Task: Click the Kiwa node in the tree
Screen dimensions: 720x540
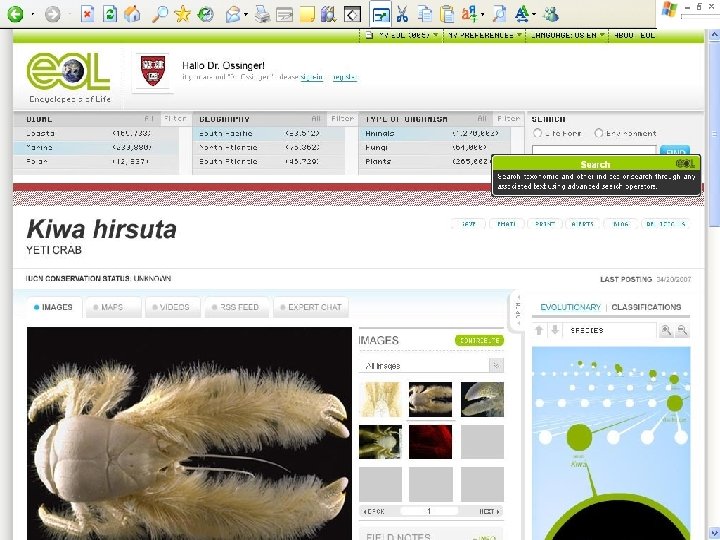Action: pos(579,438)
